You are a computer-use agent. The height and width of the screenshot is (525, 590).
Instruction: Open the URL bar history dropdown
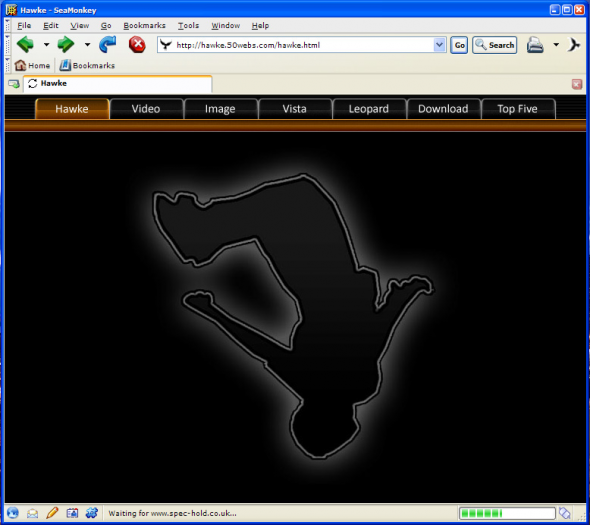[439, 45]
